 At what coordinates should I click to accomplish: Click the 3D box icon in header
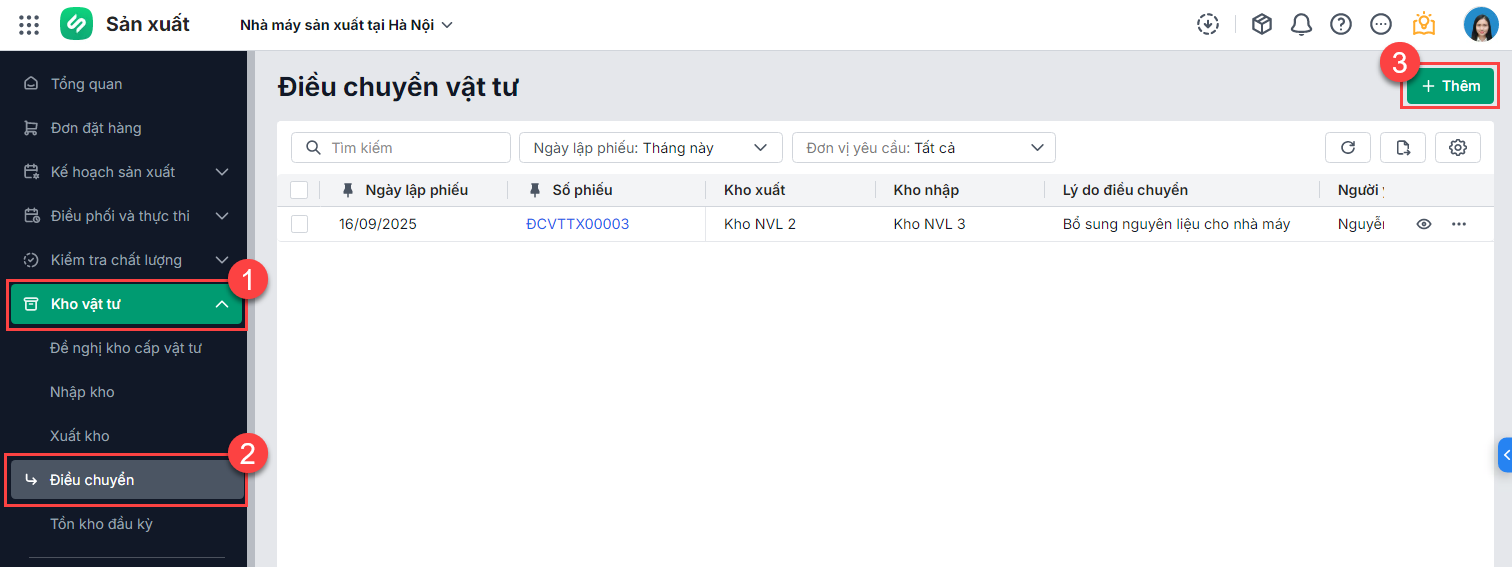pyautogui.click(x=1262, y=25)
